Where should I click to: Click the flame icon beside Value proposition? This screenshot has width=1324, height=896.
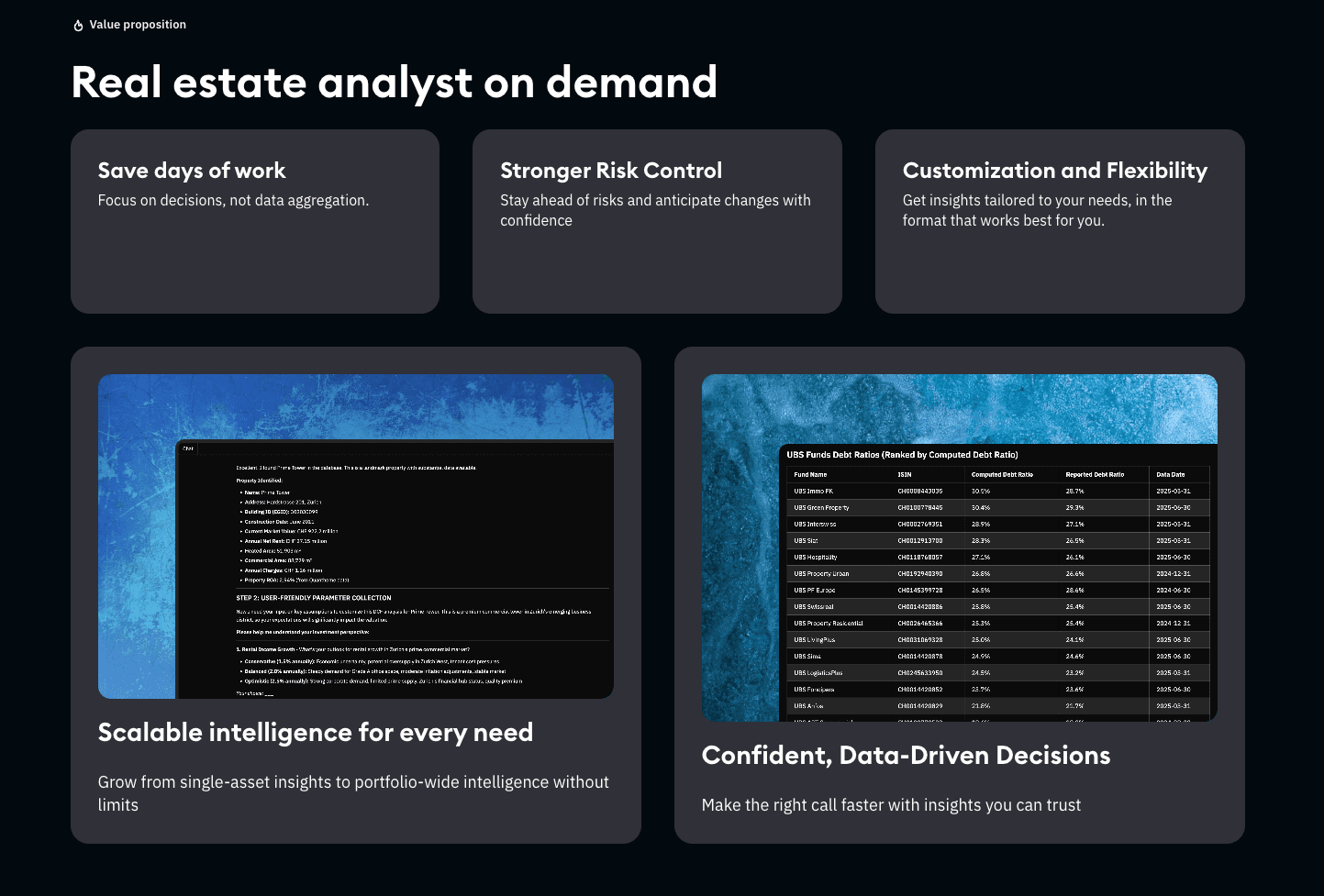77,25
